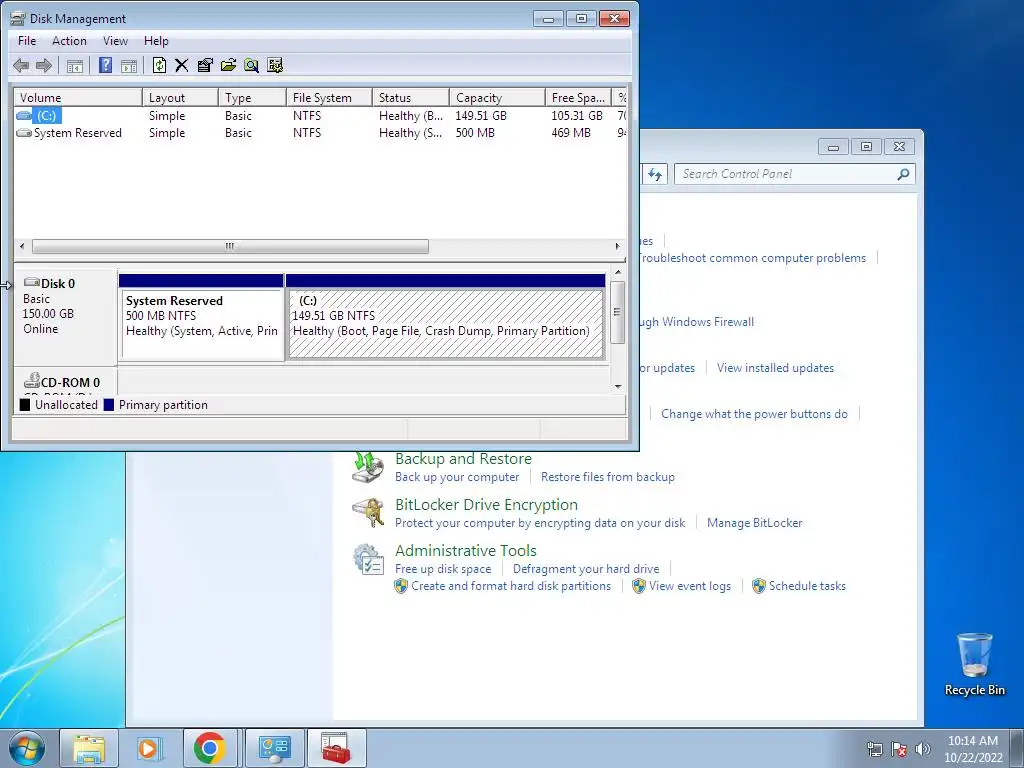This screenshot has width=1024, height=768.
Task: Switch to Disk Management toolbox taskbar button
Action: (x=336, y=748)
